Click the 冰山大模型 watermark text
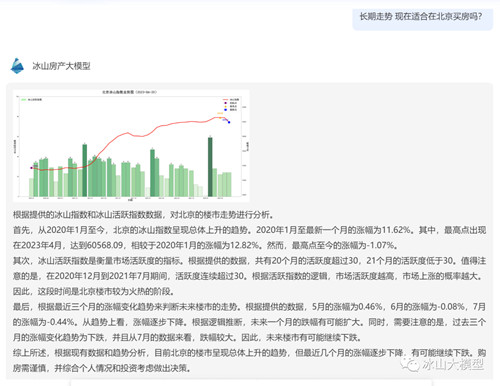The image size is (500, 386). (x=453, y=365)
